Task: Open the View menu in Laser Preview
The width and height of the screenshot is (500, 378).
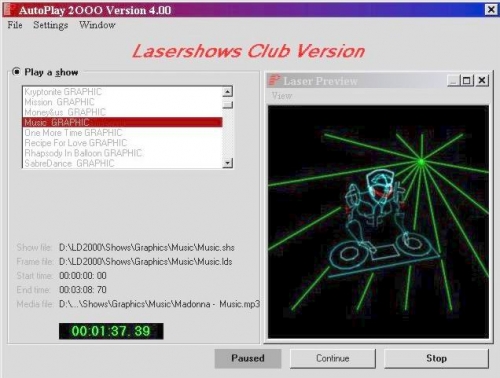Action: [x=282, y=96]
